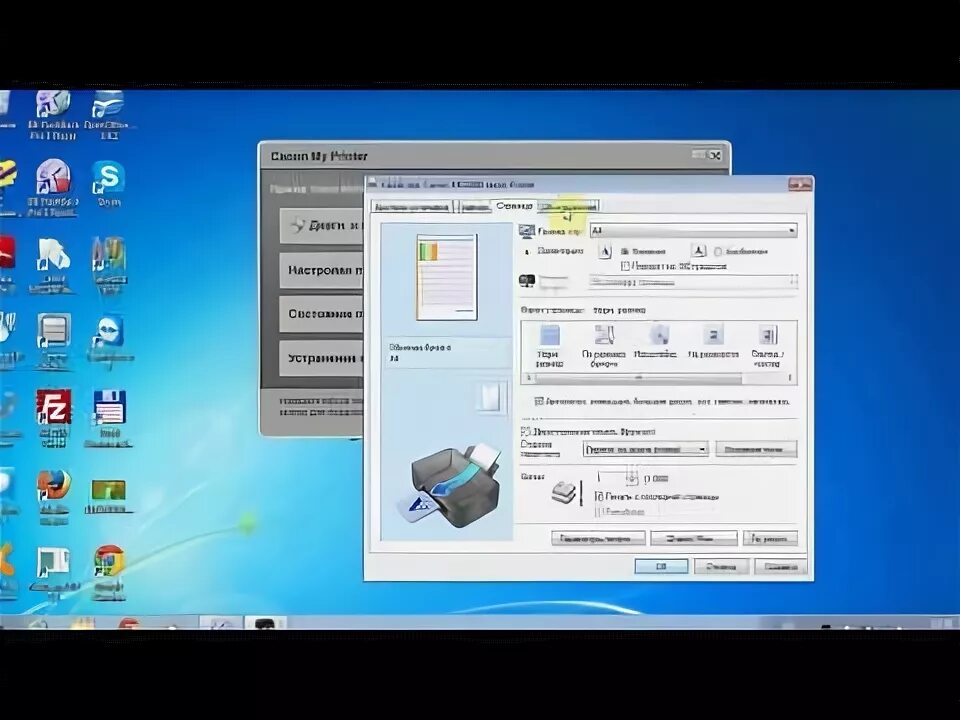Click the Cancel button next to OK
The image size is (960, 720).
pyautogui.click(x=721, y=566)
